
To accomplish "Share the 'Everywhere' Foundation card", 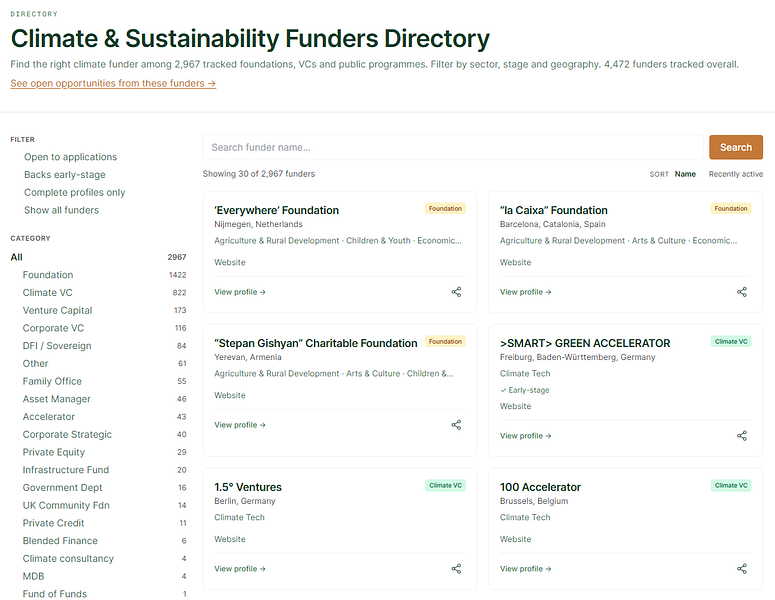I will click(456, 292).
